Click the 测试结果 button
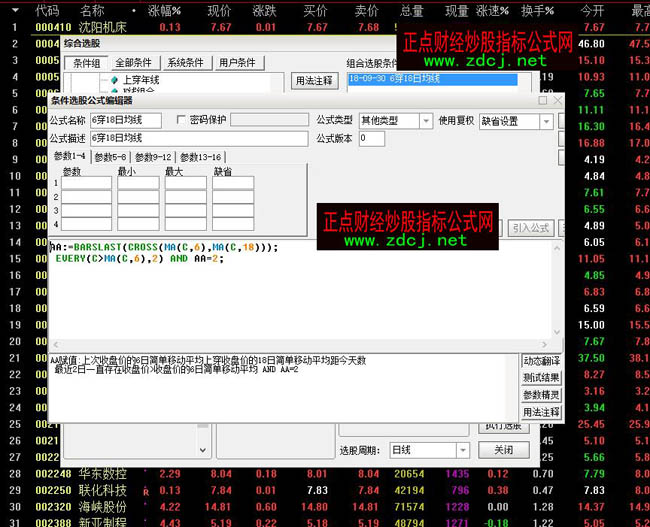The image size is (650, 527). [541, 377]
